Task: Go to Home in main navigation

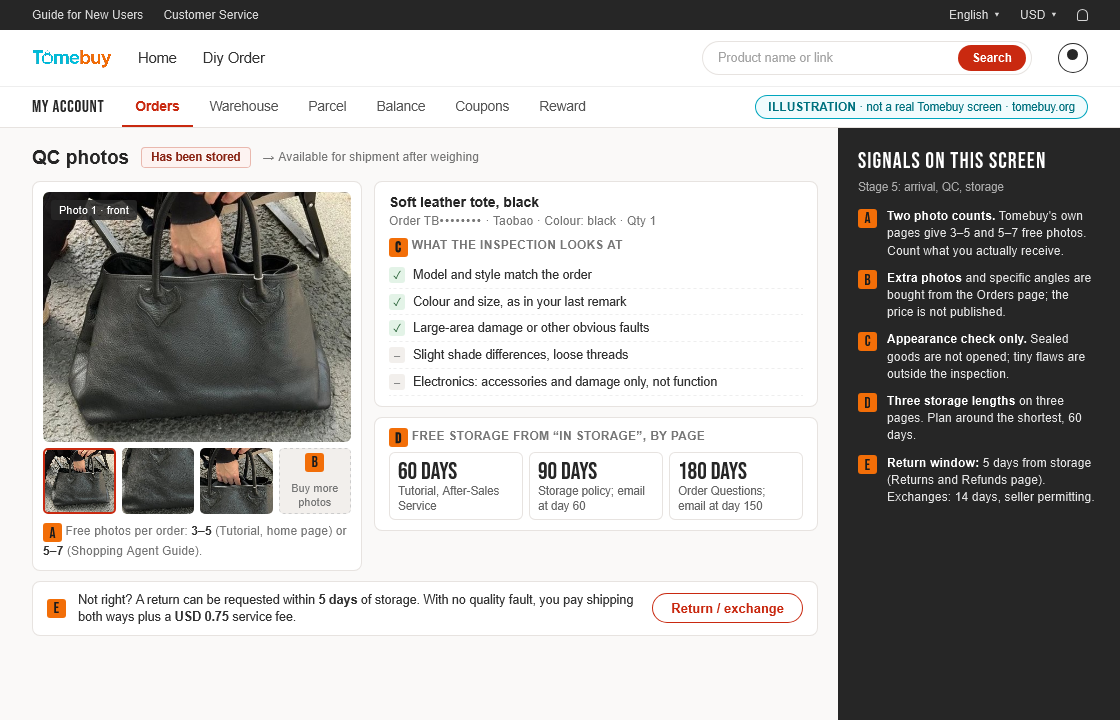Action: 157,58
